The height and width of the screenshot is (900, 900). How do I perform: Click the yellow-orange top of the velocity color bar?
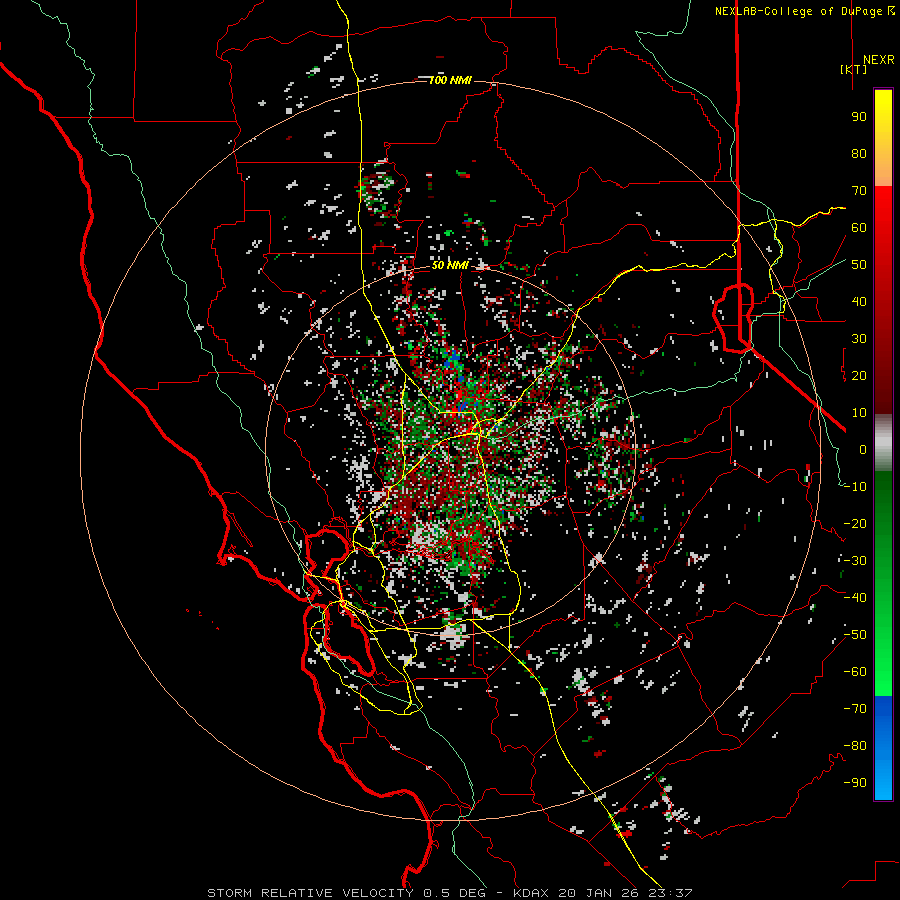(883, 138)
